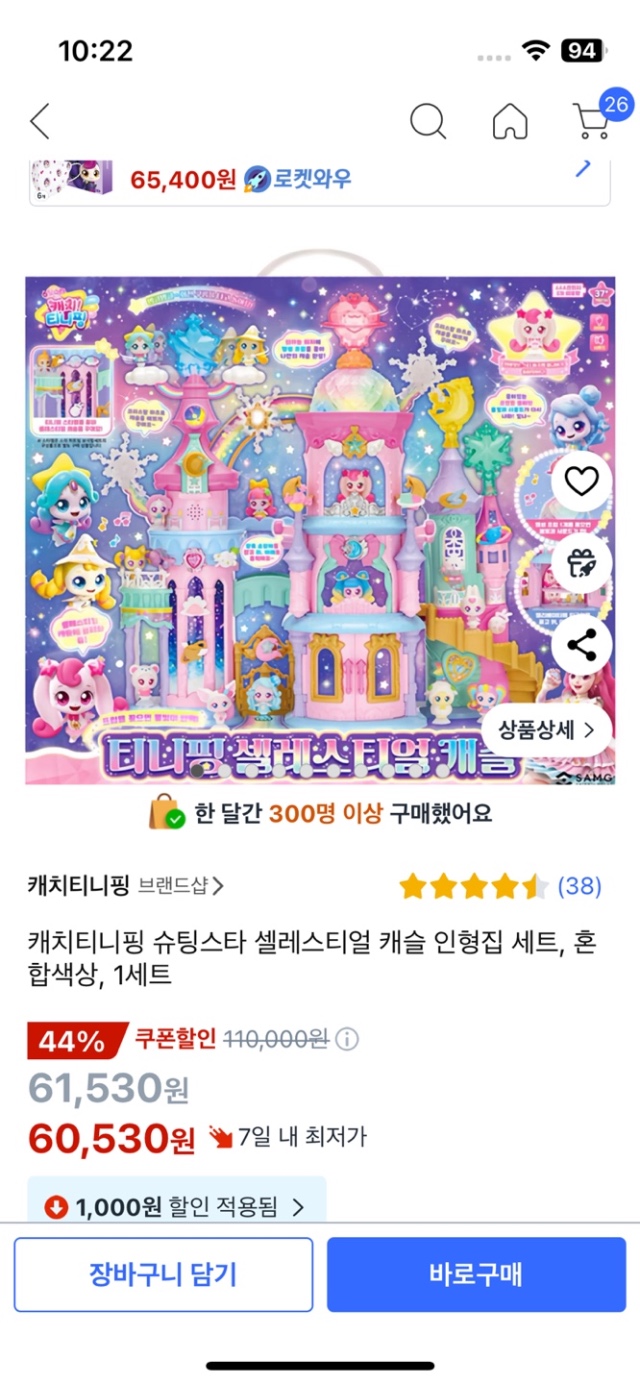The image size is (640, 1384).
Task: Tap the 로켓와우 badge icon
Action: [x=257, y=179]
